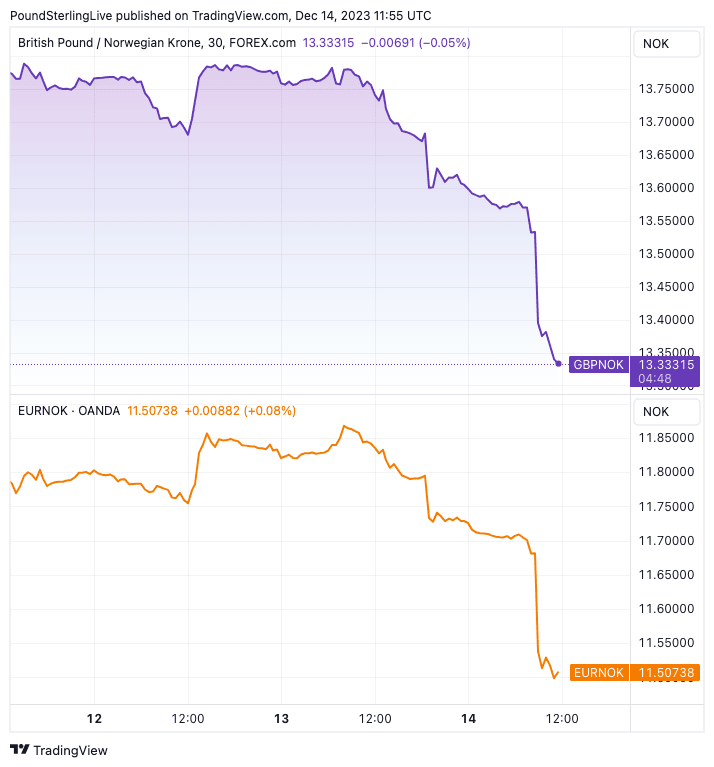This screenshot has width=714, height=767.
Task: Select the purple 13.33315 price tag
Action: point(666,365)
